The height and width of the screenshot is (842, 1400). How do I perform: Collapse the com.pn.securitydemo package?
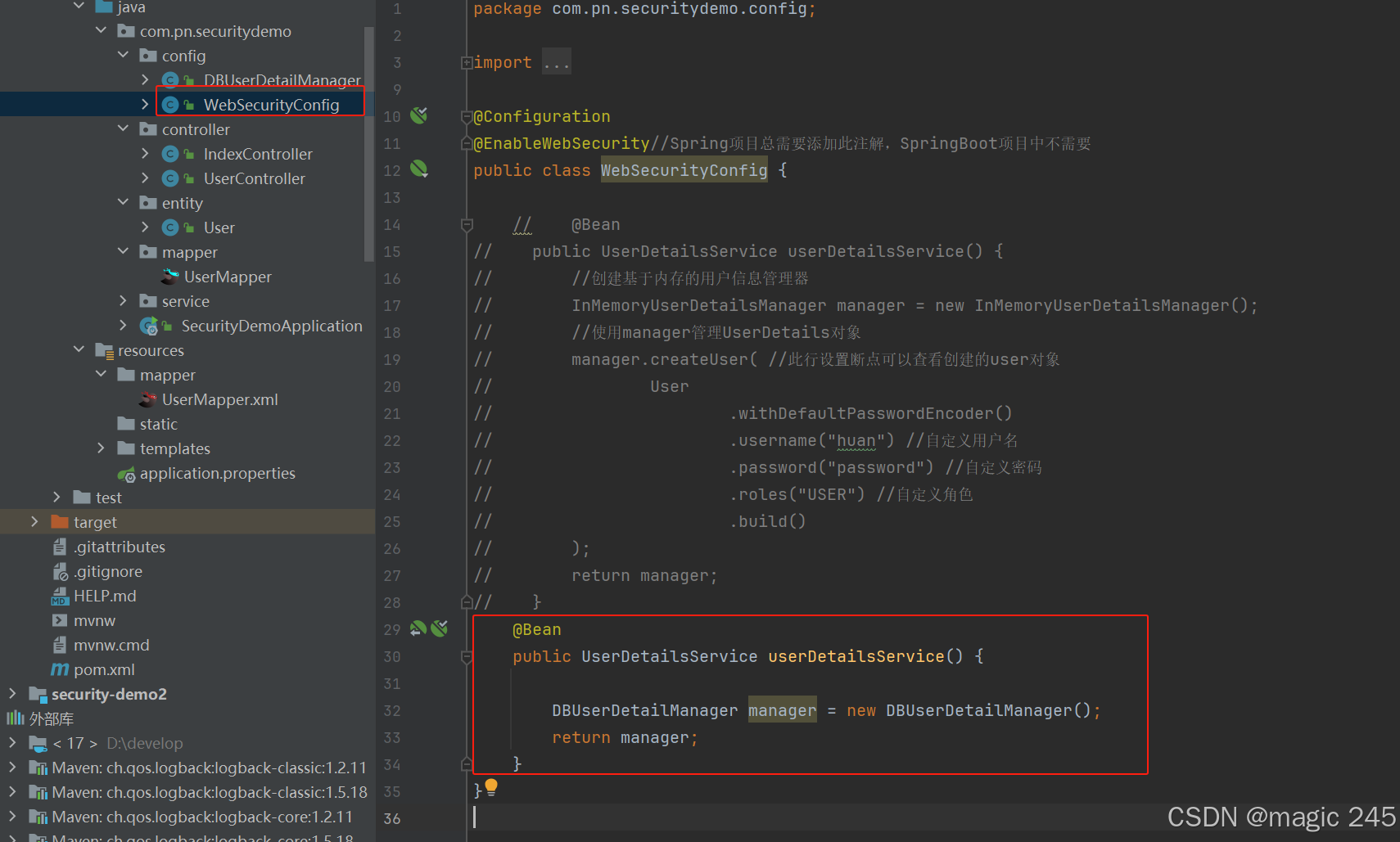point(101,30)
